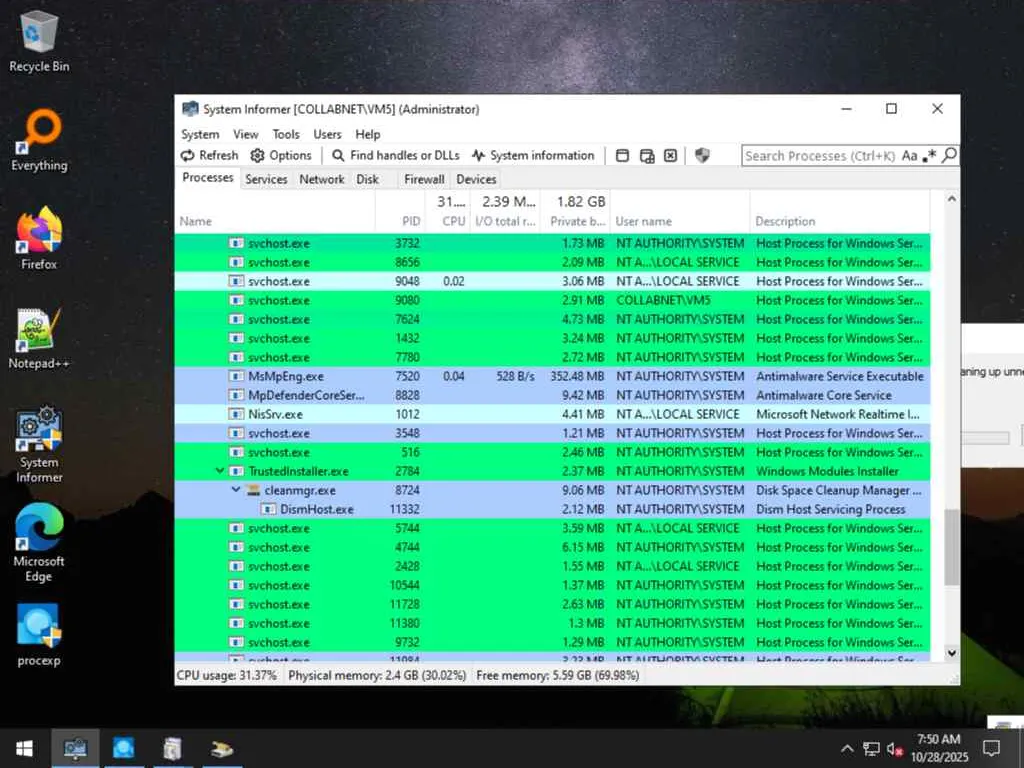The image size is (1024, 768).
Task: Open the Users menu
Action: click(327, 134)
